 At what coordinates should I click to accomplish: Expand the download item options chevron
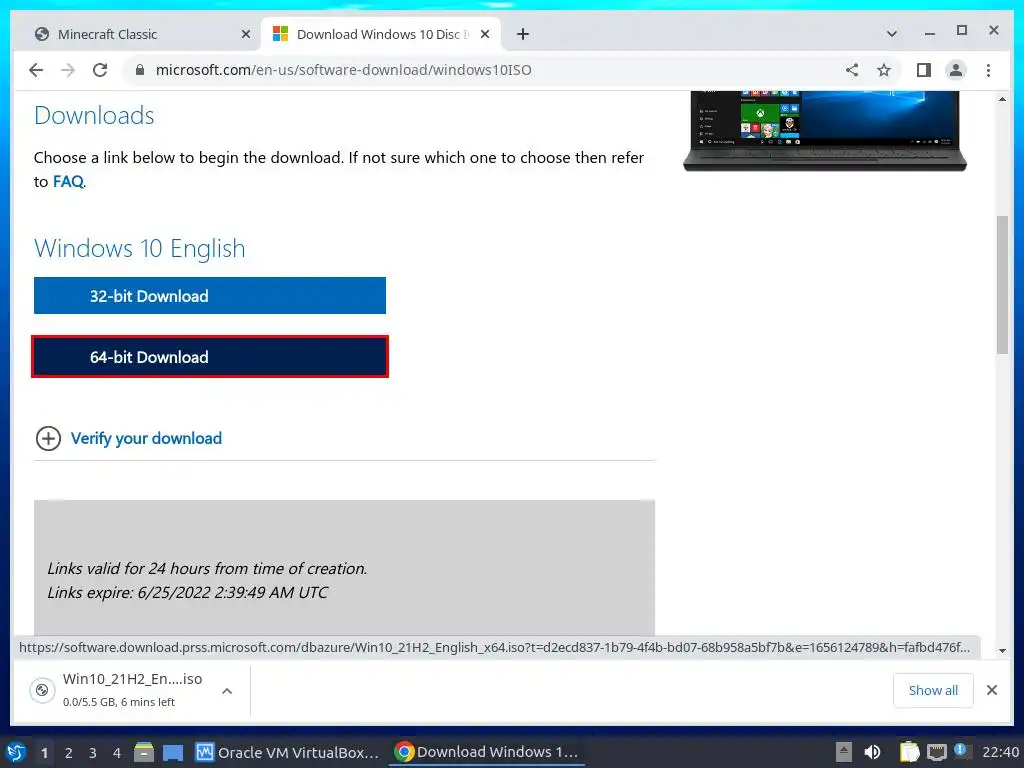(227, 691)
